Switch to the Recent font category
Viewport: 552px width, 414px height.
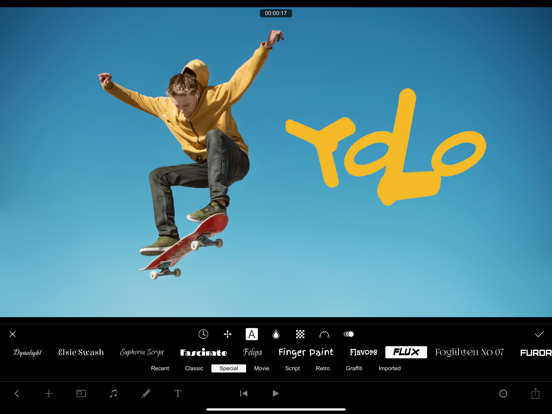(160, 368)
